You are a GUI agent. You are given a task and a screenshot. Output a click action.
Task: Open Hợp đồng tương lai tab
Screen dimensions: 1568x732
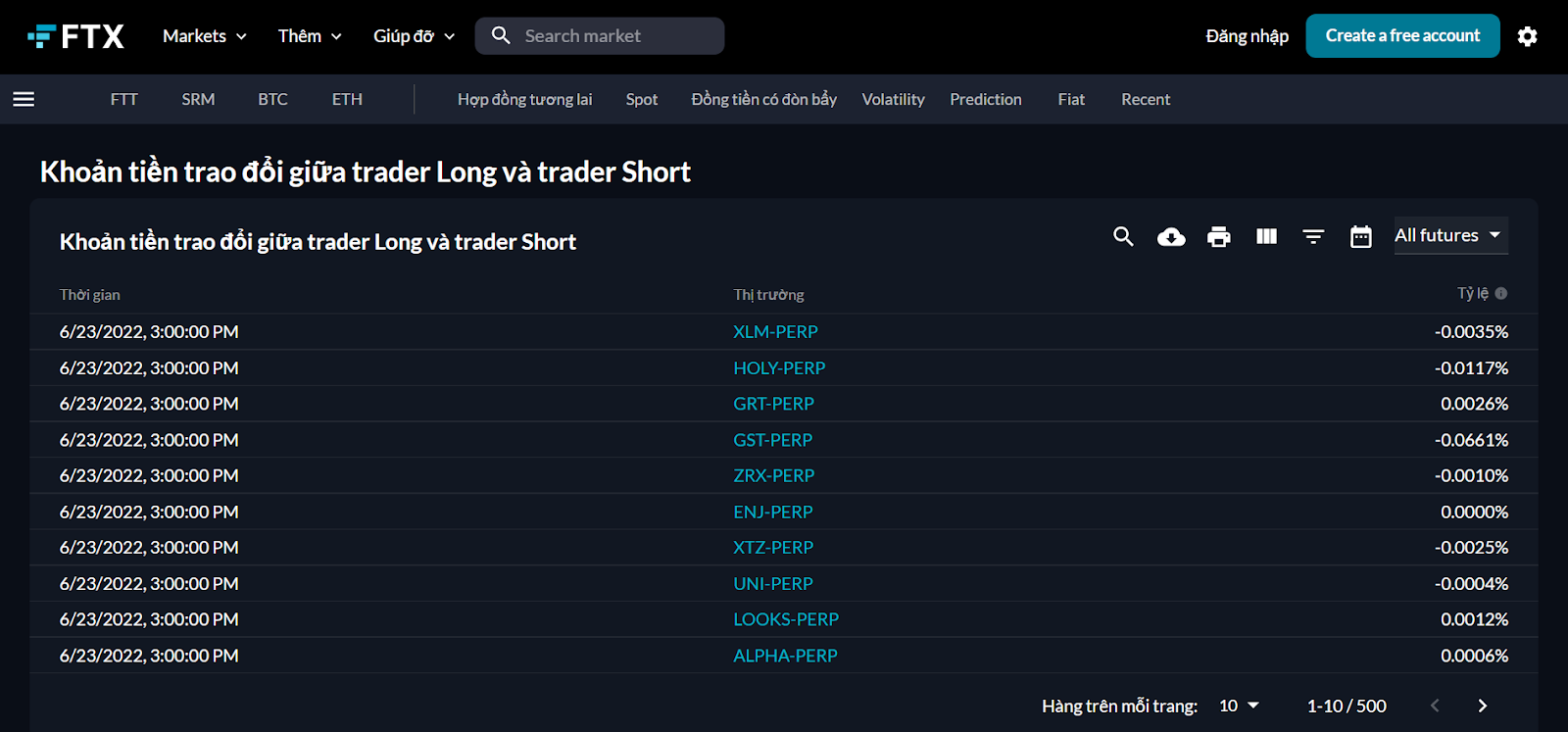pyautogui.click(x=524, y=99)
